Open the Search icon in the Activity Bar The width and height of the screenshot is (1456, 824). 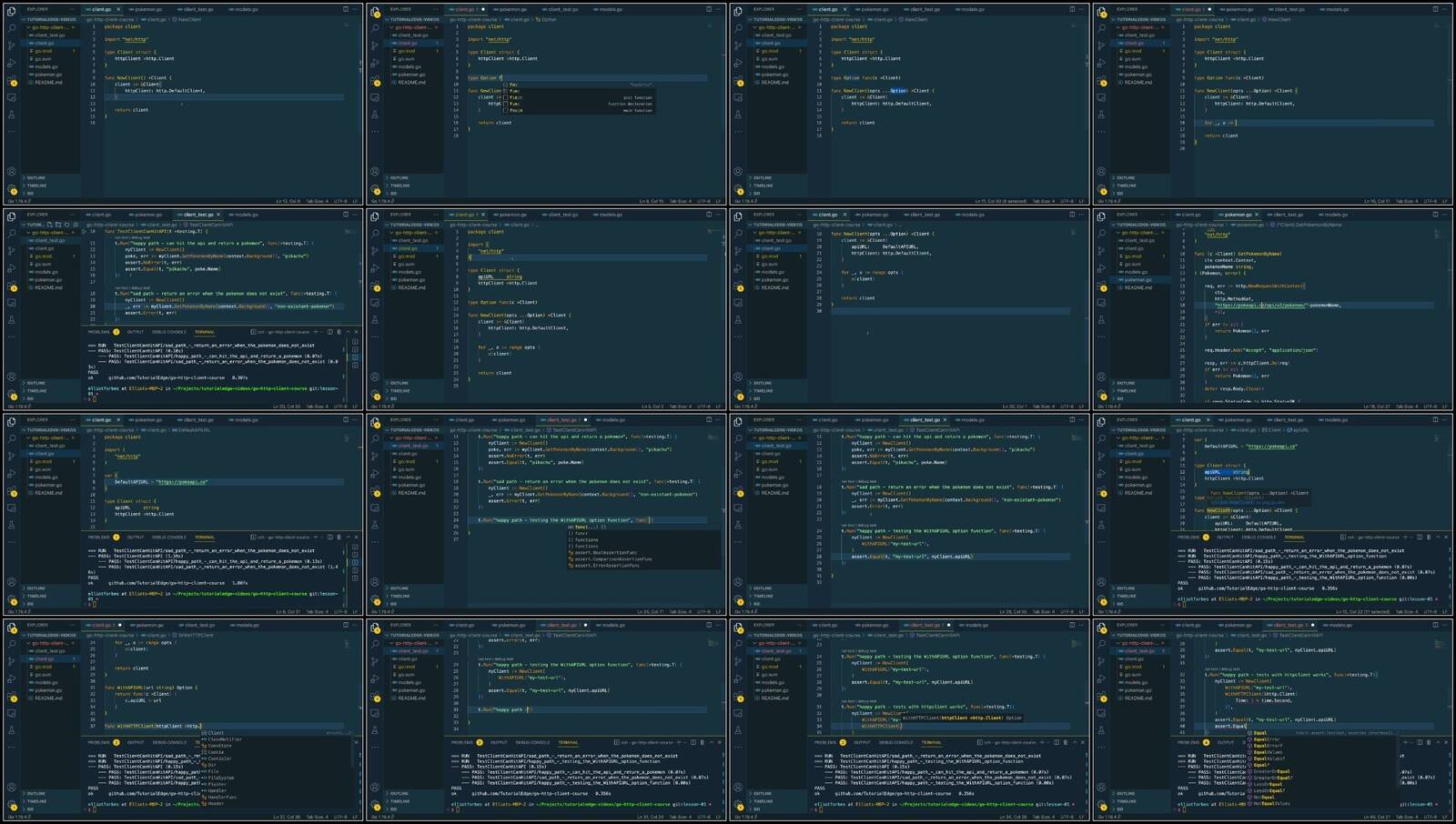[x=11, y=28]
